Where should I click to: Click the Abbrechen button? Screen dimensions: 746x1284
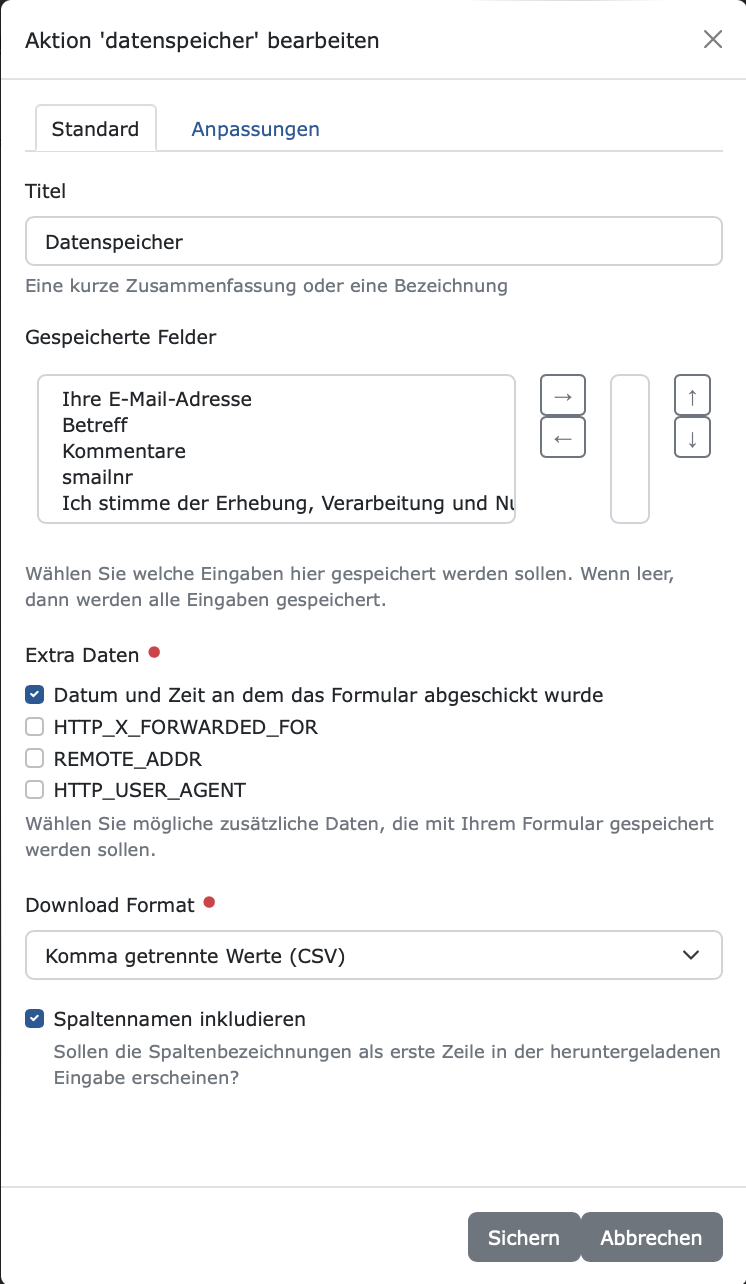coord(651,1237)
